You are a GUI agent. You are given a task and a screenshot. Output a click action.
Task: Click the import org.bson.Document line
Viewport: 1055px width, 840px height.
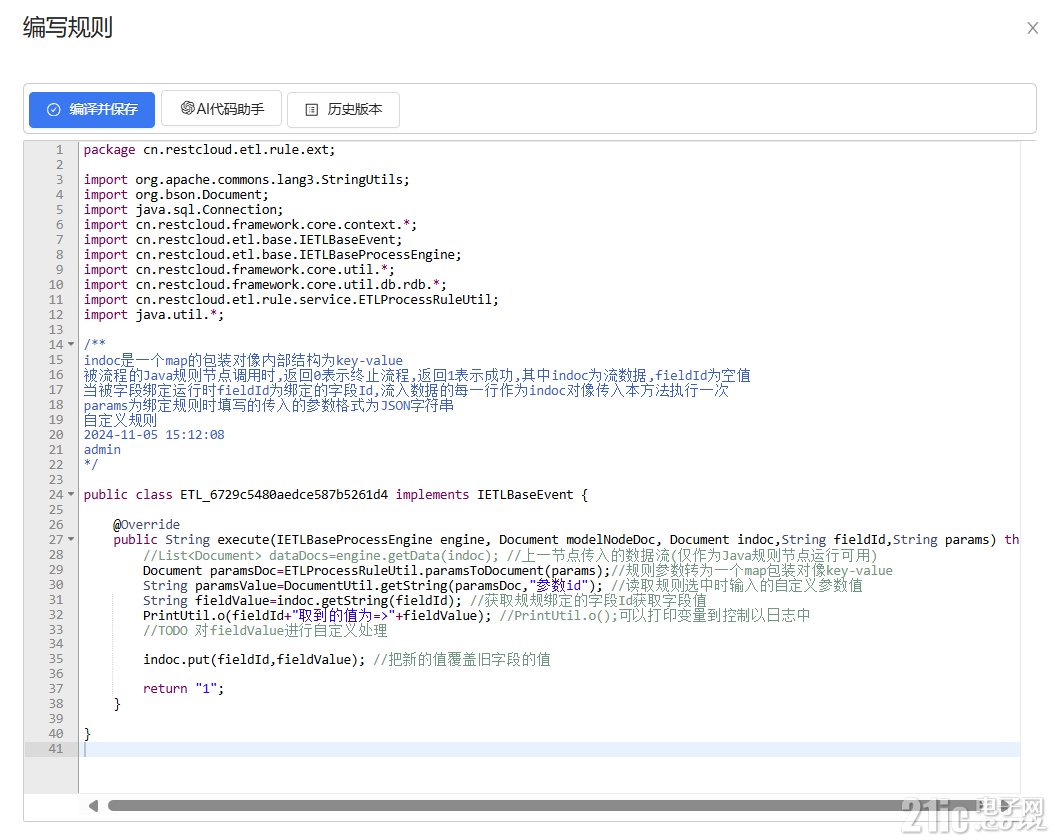pyautogui.click(x=176, y=195)
